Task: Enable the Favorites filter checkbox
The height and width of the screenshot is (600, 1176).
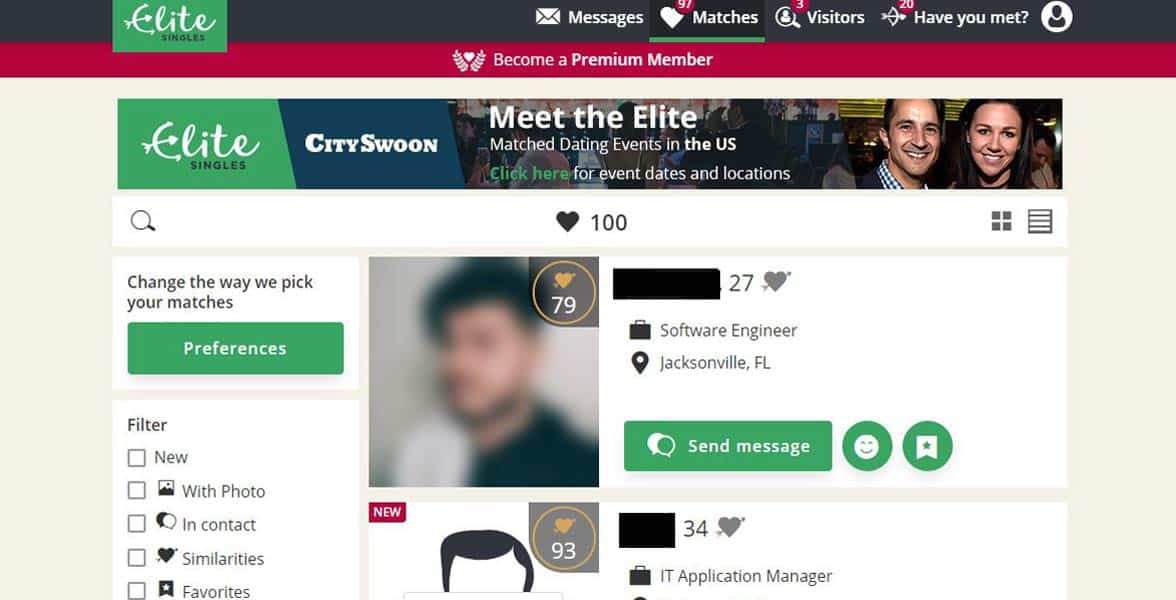Action: pos(136,590)
